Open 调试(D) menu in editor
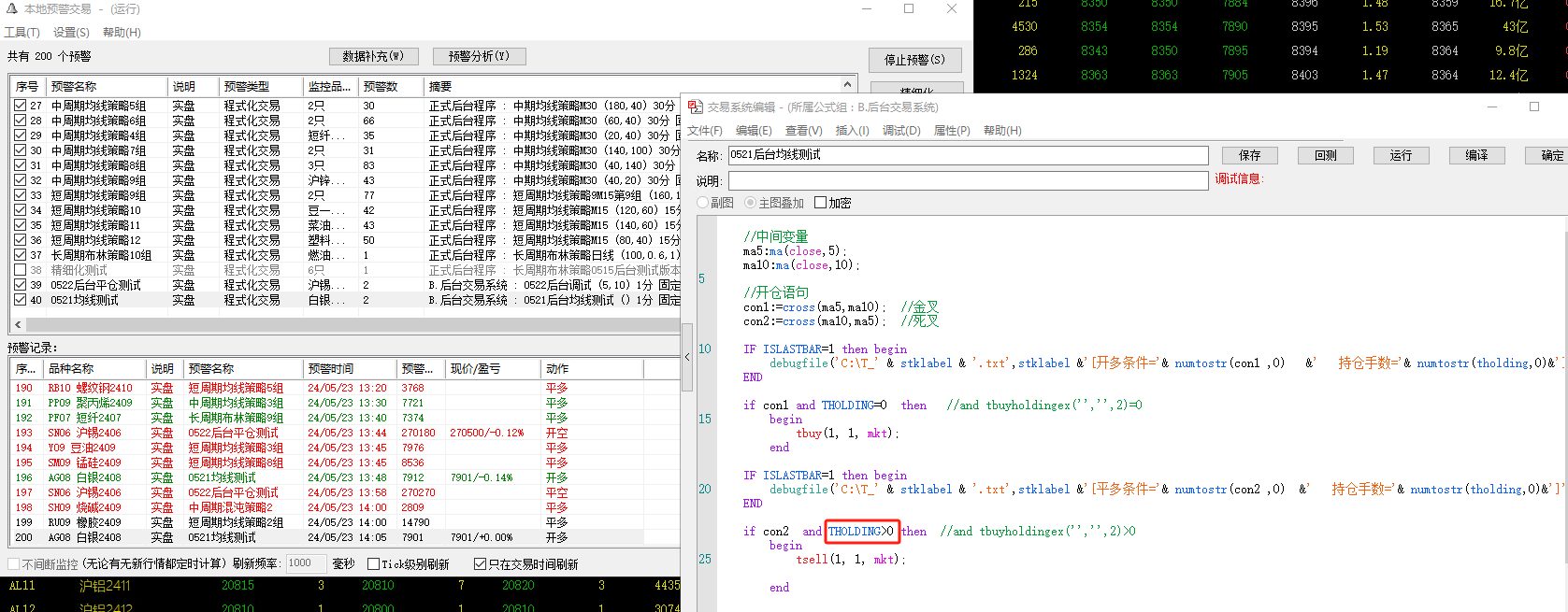The image size is (1568, 612). tap(901, 131)
